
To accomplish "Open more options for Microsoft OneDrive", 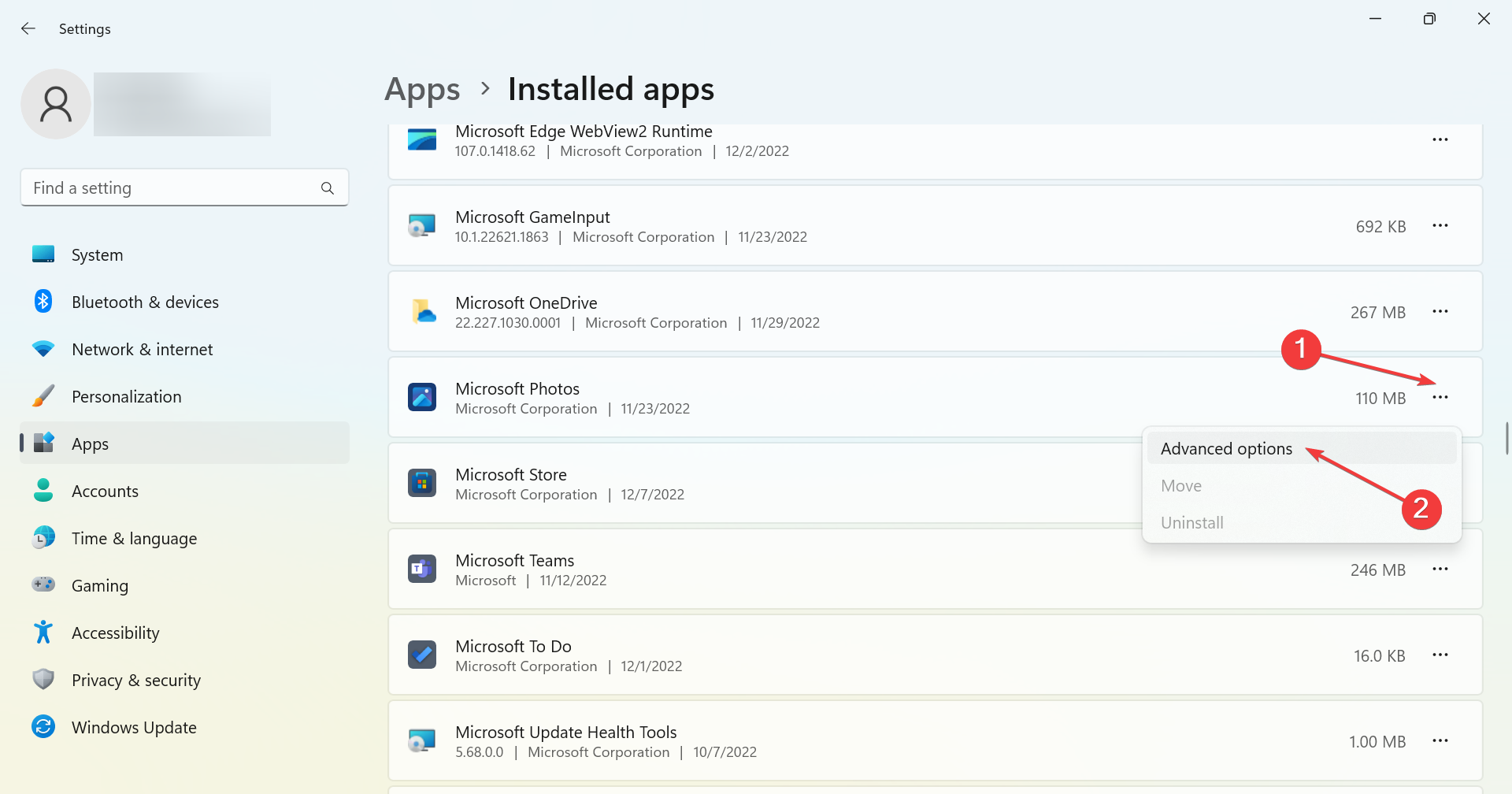I will [1440, 311].
